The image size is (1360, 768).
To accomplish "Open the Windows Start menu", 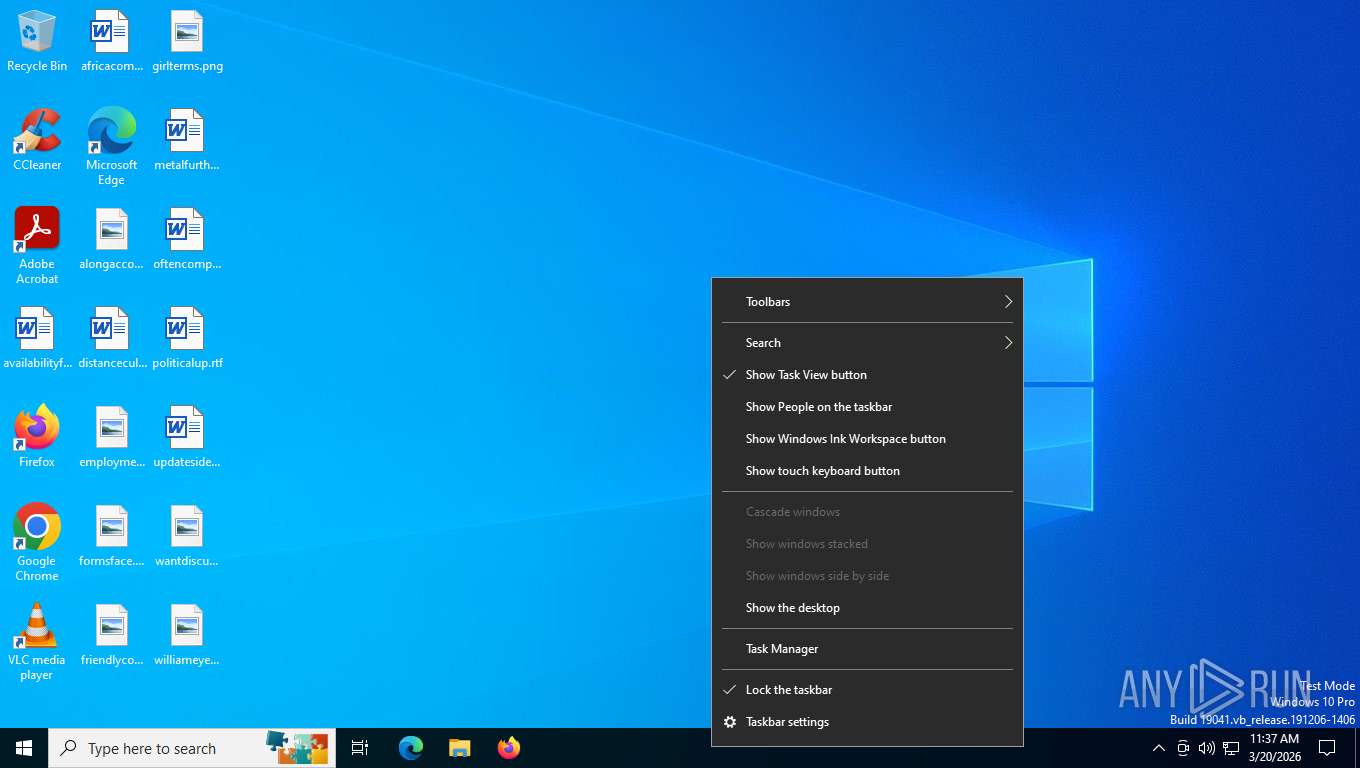I will [x=24, y=748].
